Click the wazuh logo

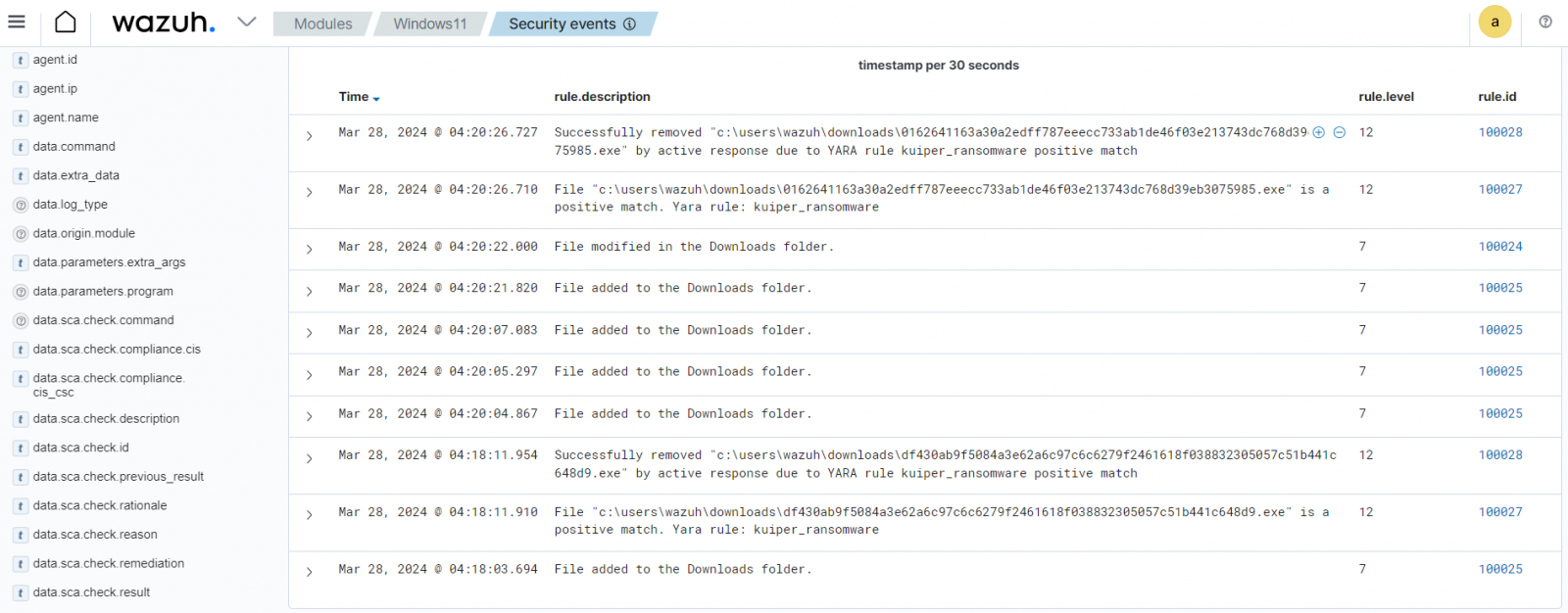pyautogui.click(x=163, y=22)
